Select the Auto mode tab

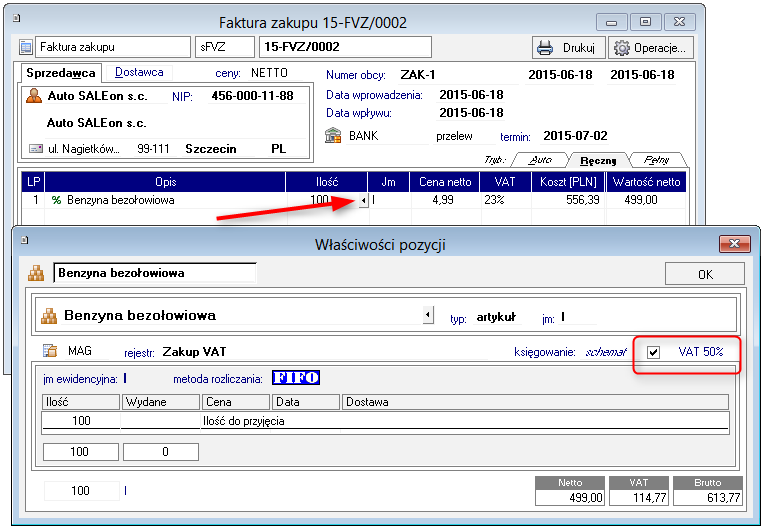(540, 160)
